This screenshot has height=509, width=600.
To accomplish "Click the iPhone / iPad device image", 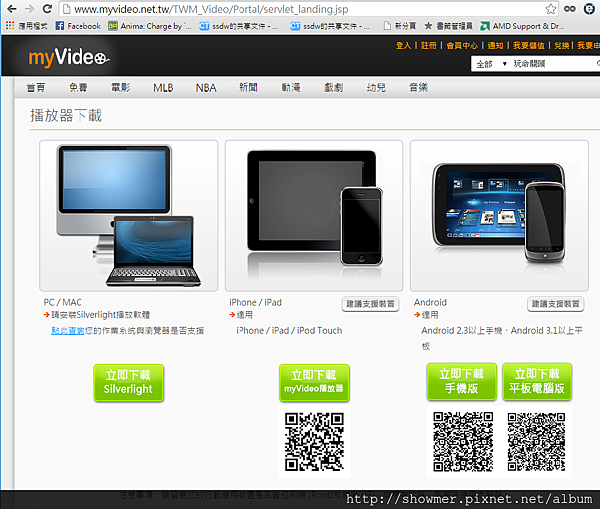I will (x=314, y=215).
